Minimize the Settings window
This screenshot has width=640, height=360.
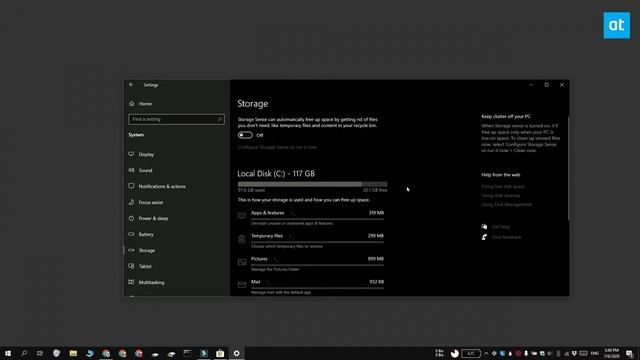tap(531, 85)
